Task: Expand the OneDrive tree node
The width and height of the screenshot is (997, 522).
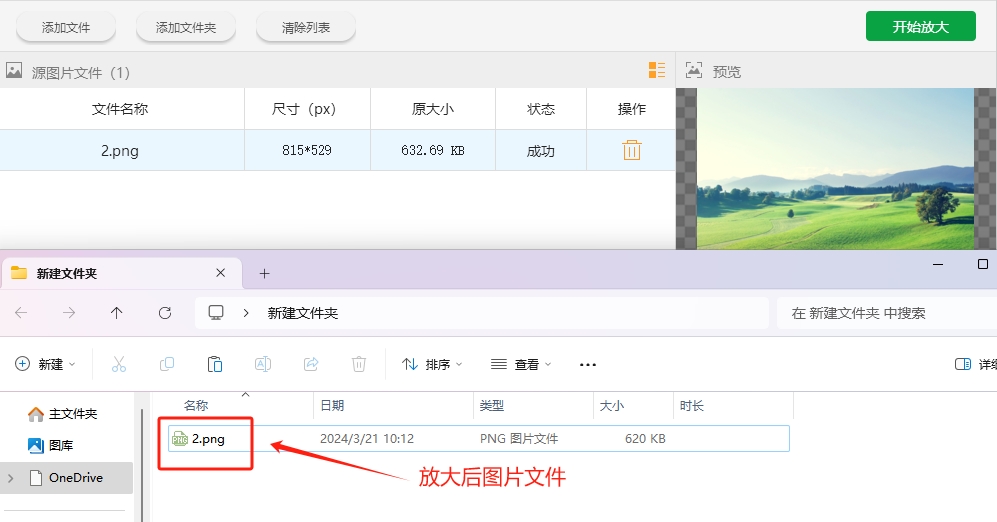Action: coord(11,478)
